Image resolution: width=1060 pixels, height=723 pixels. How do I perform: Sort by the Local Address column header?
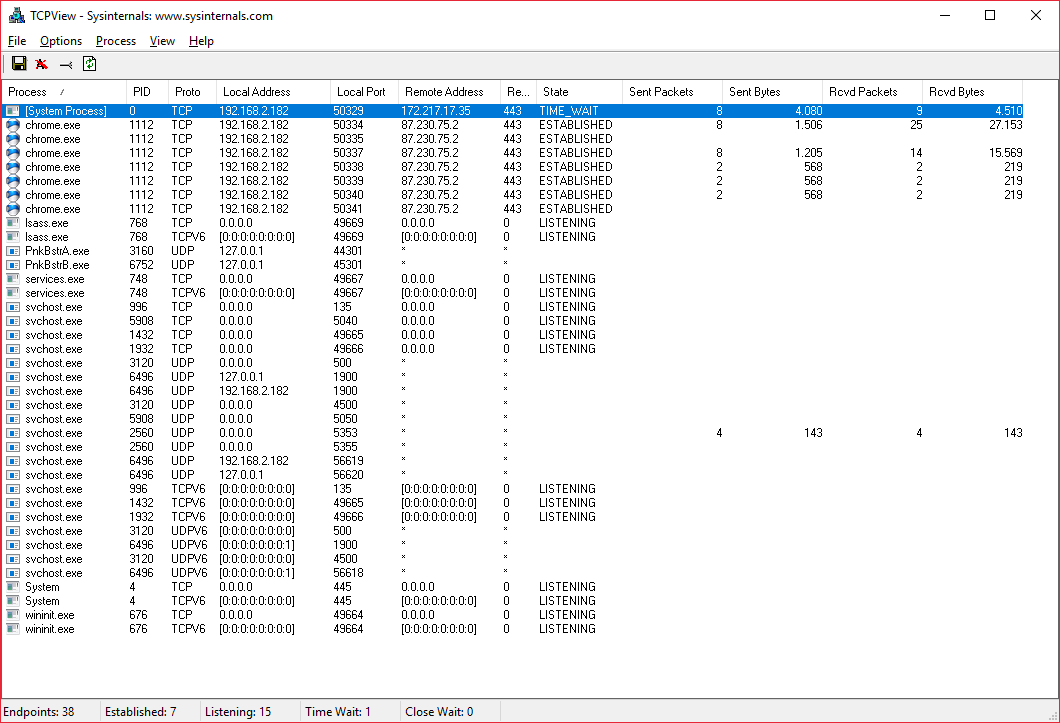(x=273, y=92)
